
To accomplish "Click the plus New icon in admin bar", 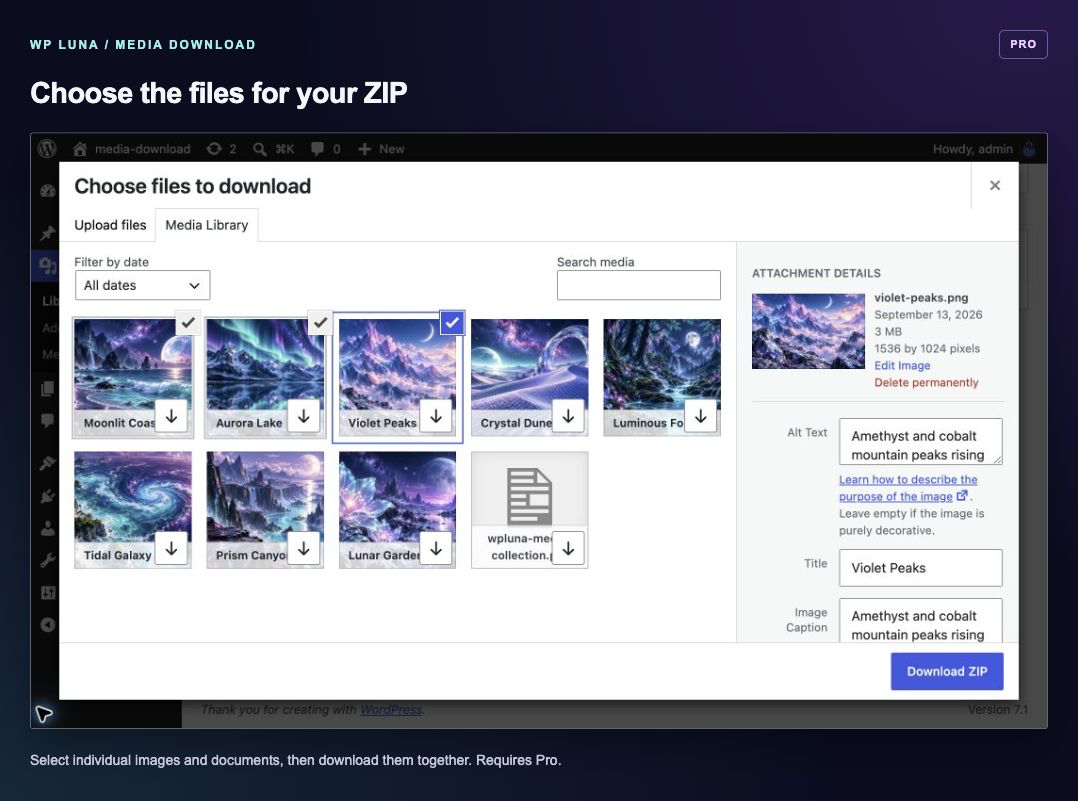I will (364, 149).
